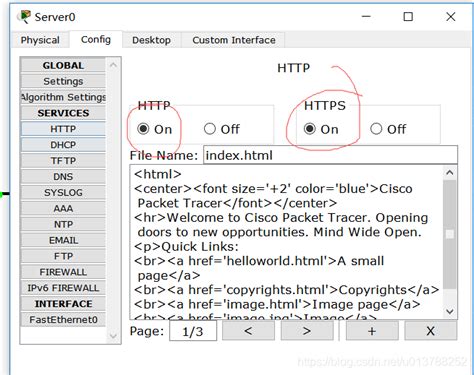Click the File Name input field
The height and width of the screenshot is (375, 474).
click(330, 155)
